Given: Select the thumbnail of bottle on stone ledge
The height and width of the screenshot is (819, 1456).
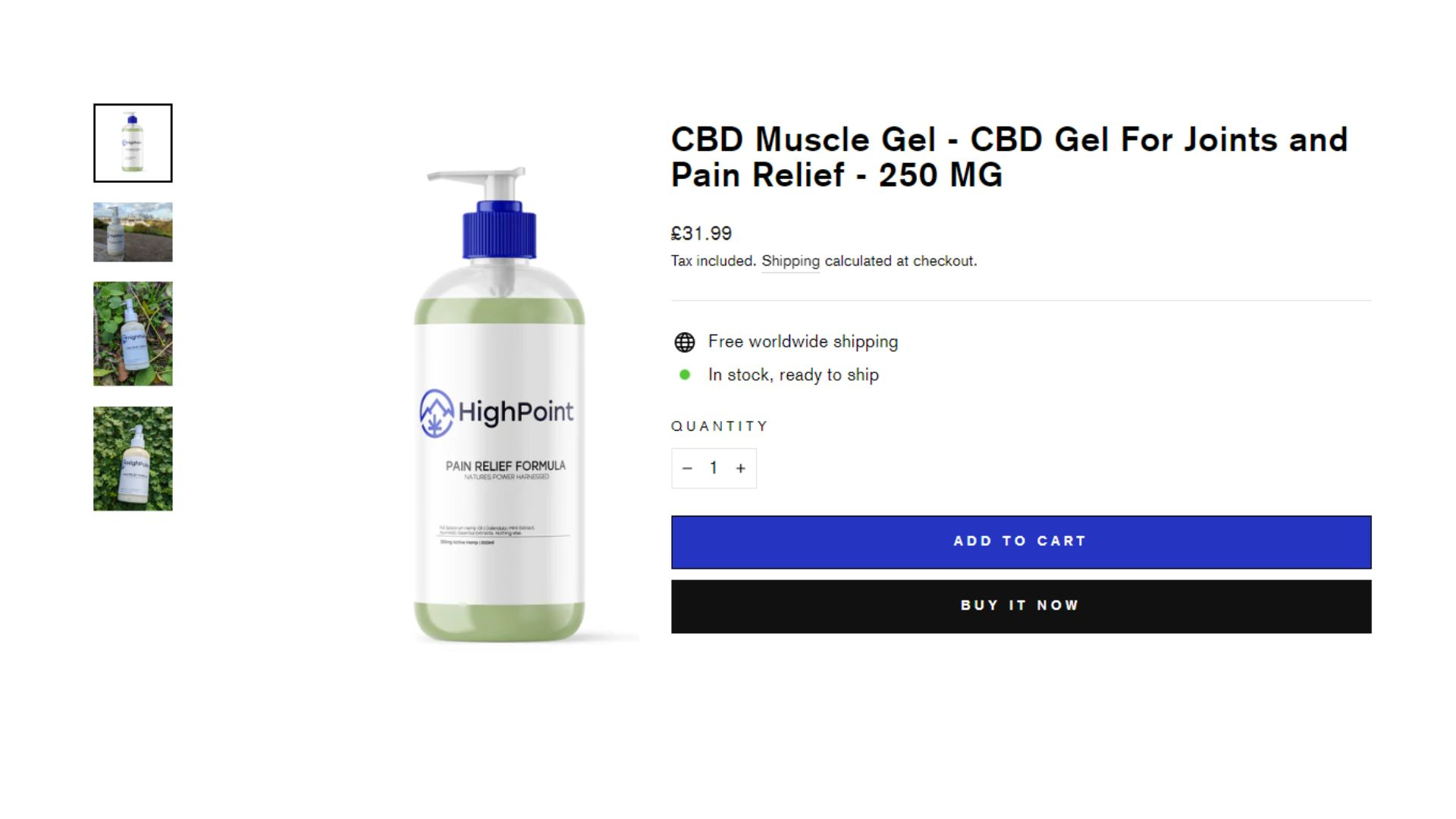Looking at the screenshot, I should 133,232.
